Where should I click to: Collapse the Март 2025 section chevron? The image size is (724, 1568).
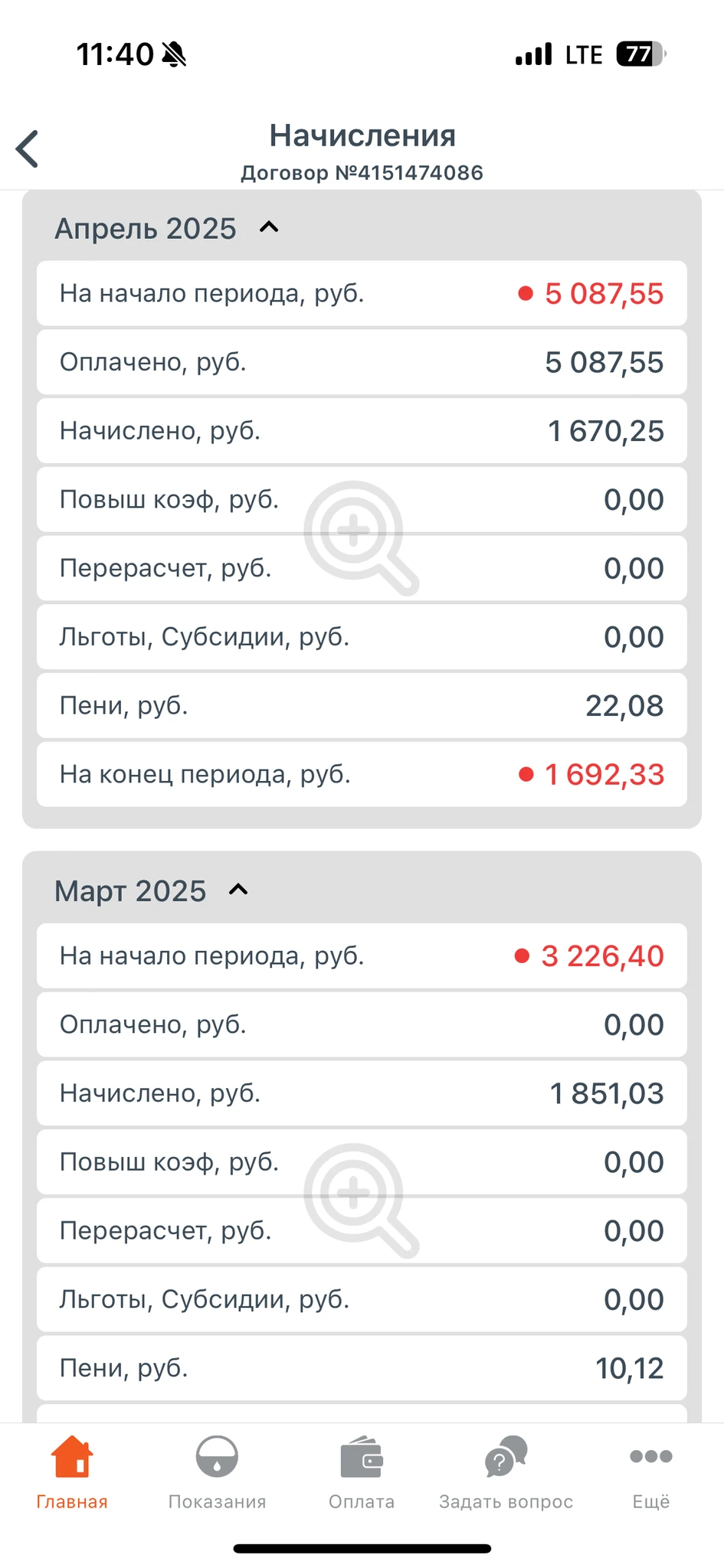(238, 890)
